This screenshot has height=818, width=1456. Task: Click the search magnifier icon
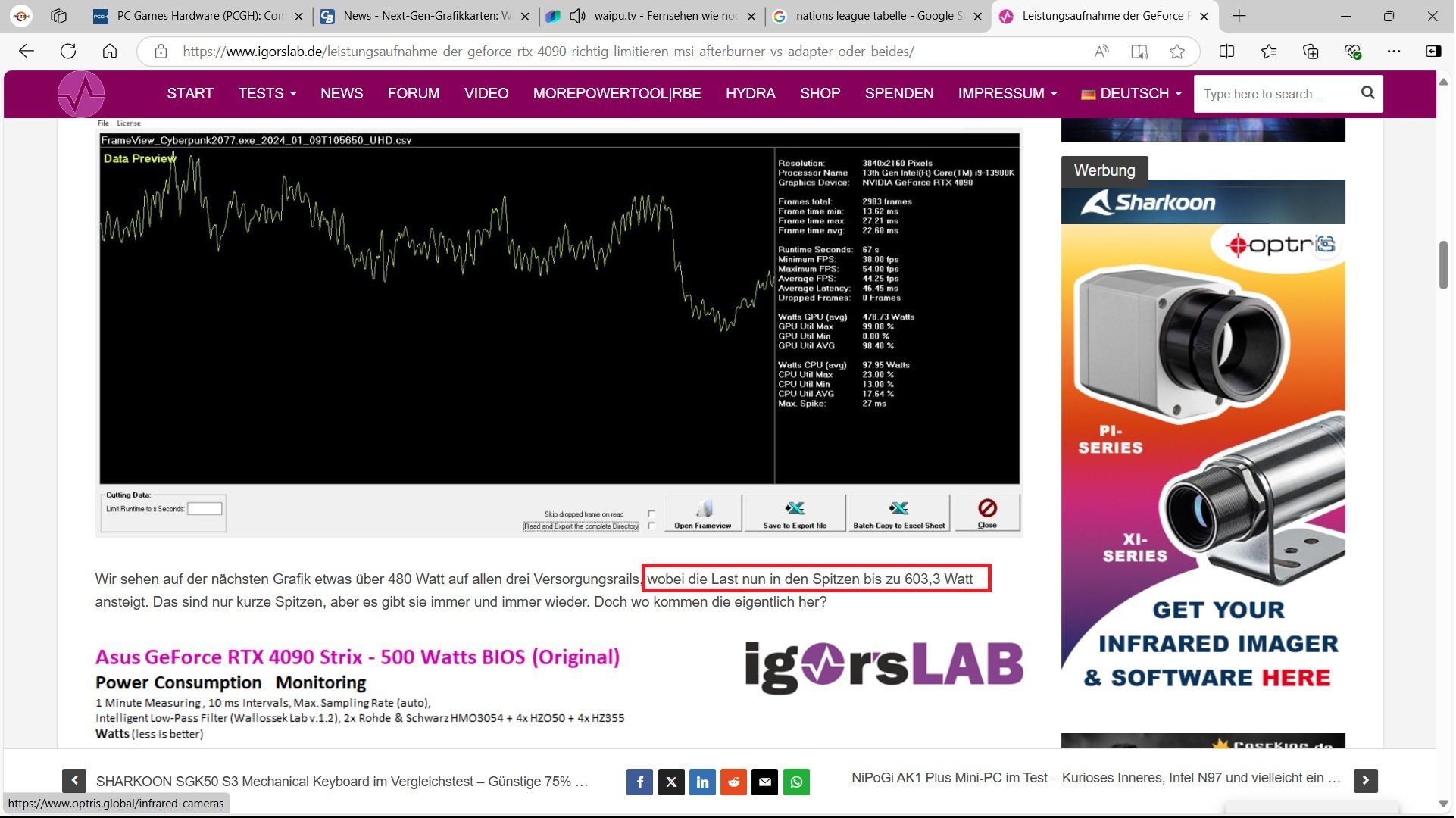[1368, 93]
